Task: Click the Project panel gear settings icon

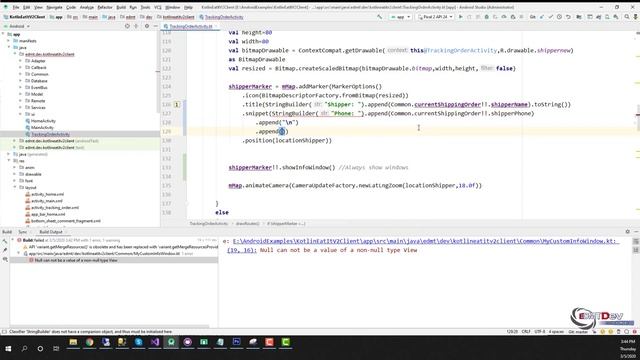Action: 147,26
